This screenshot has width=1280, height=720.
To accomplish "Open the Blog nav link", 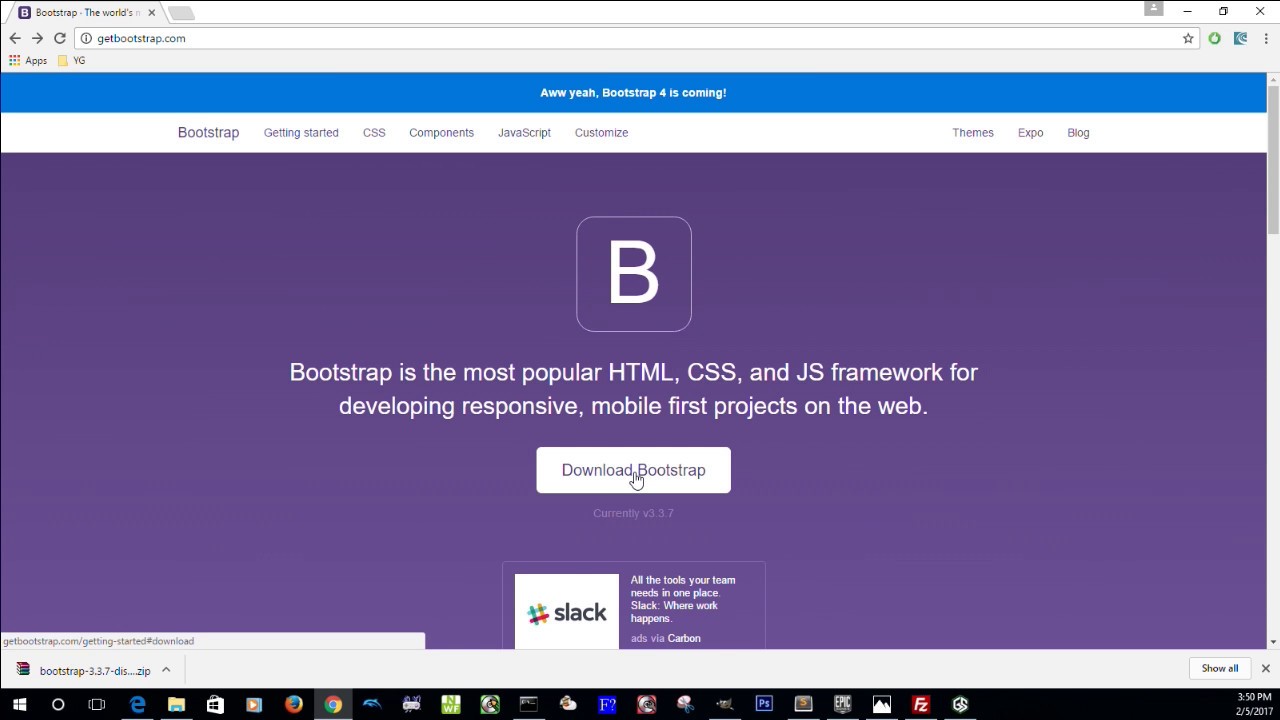I will click(x=1078, y=132).
